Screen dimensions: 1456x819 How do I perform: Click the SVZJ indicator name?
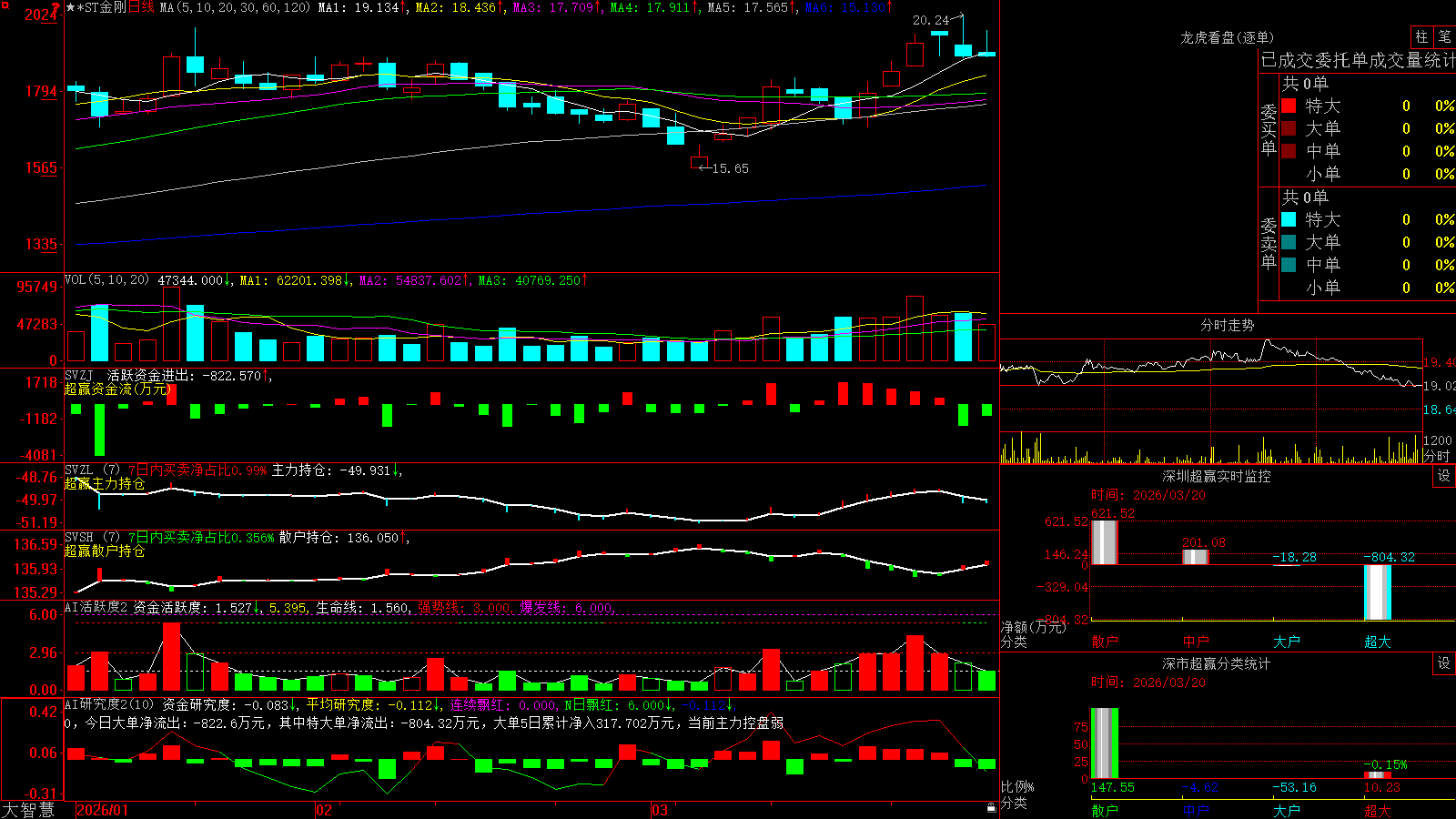tap(79, 375)
